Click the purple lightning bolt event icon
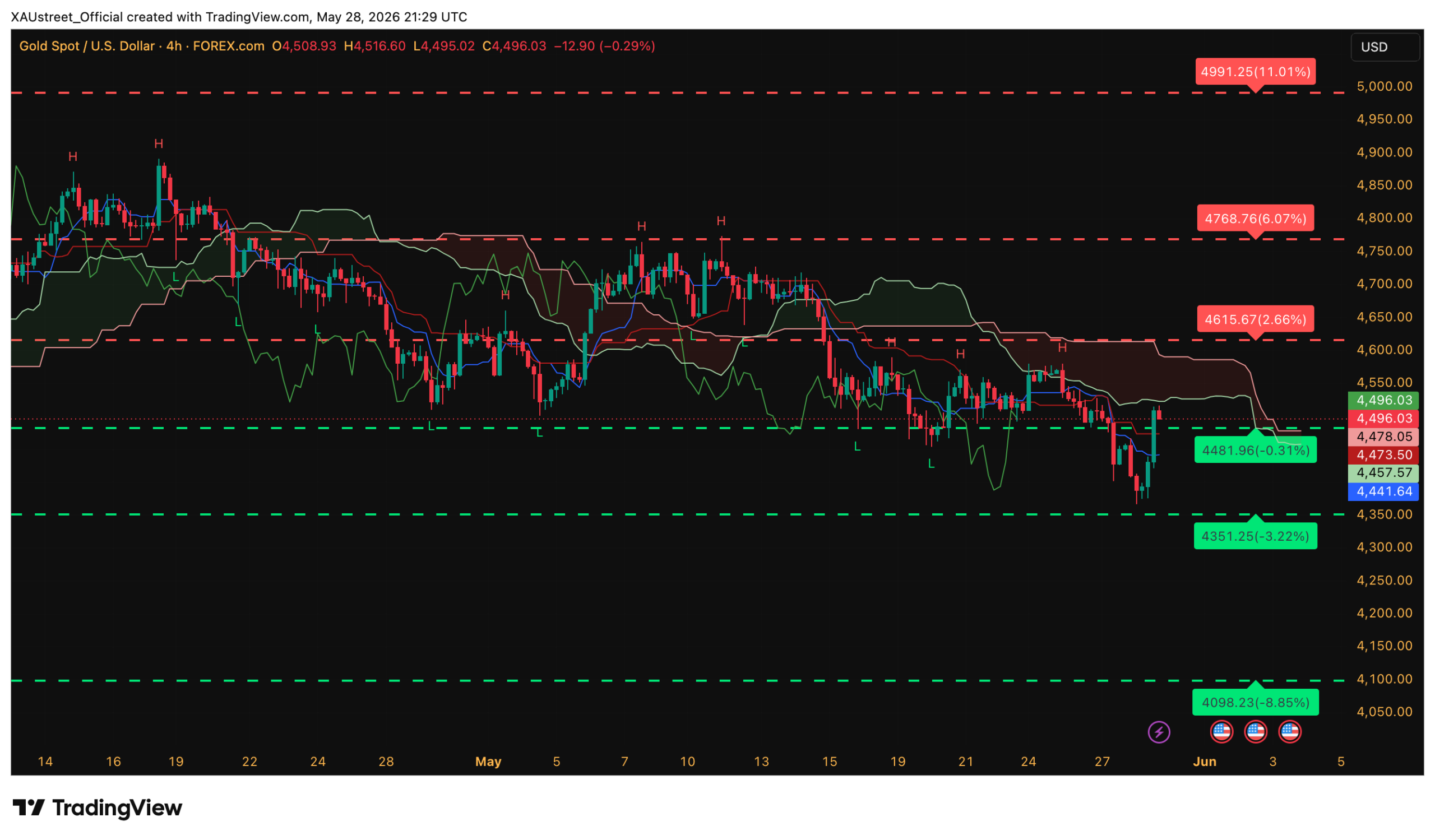Screen dimensions: 1435x840 [x=1159, y=732]
